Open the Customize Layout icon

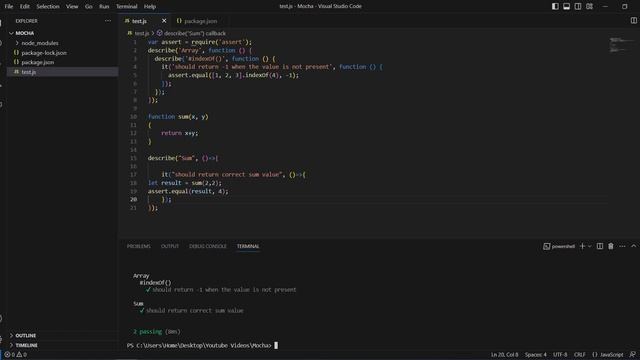[589, 6]
